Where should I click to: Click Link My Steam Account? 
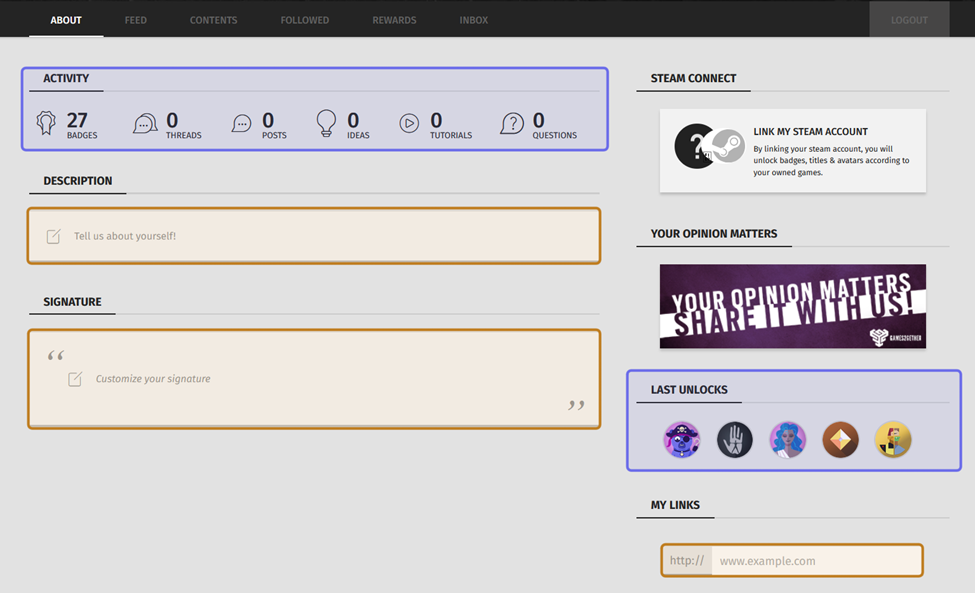(x=810, y=132)
